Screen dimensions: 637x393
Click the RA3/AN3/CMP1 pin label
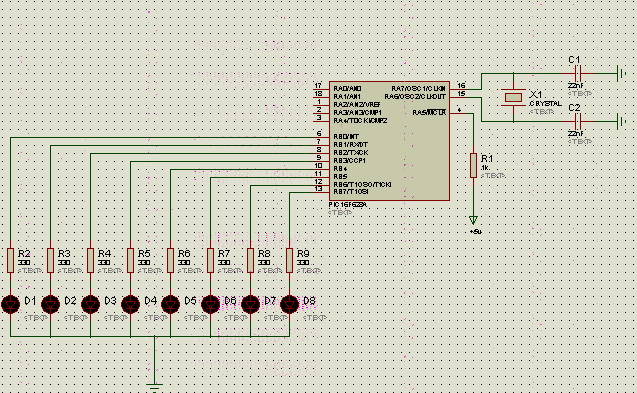pos(358,113)
